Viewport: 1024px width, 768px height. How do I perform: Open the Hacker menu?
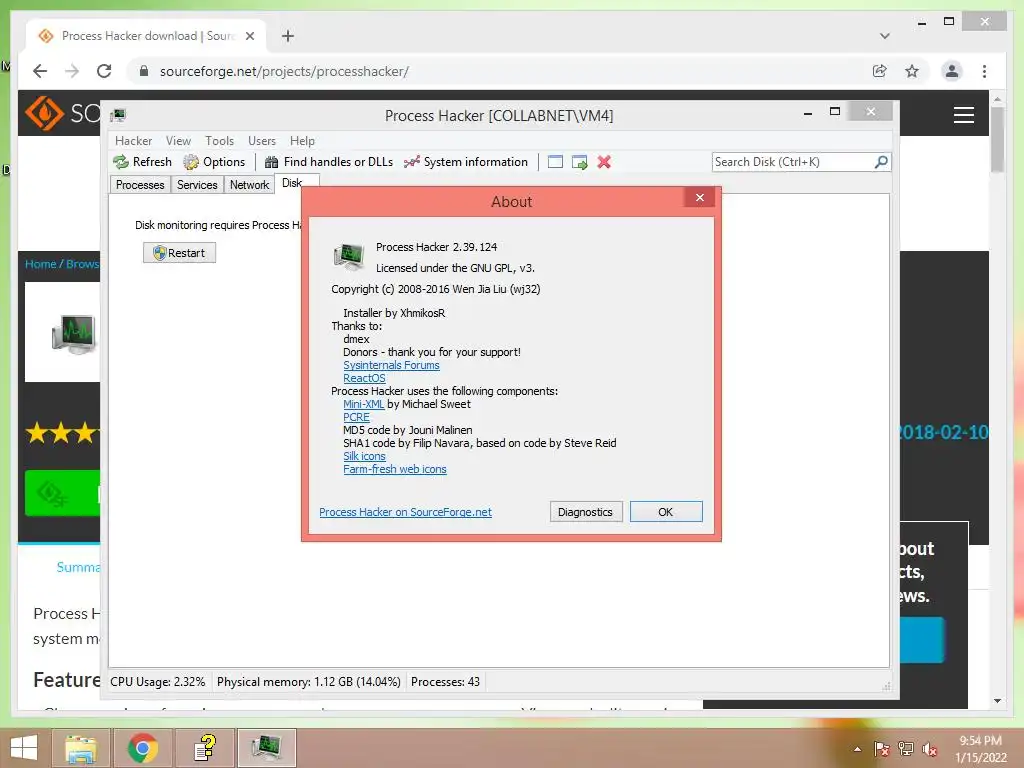pos(133,141)
